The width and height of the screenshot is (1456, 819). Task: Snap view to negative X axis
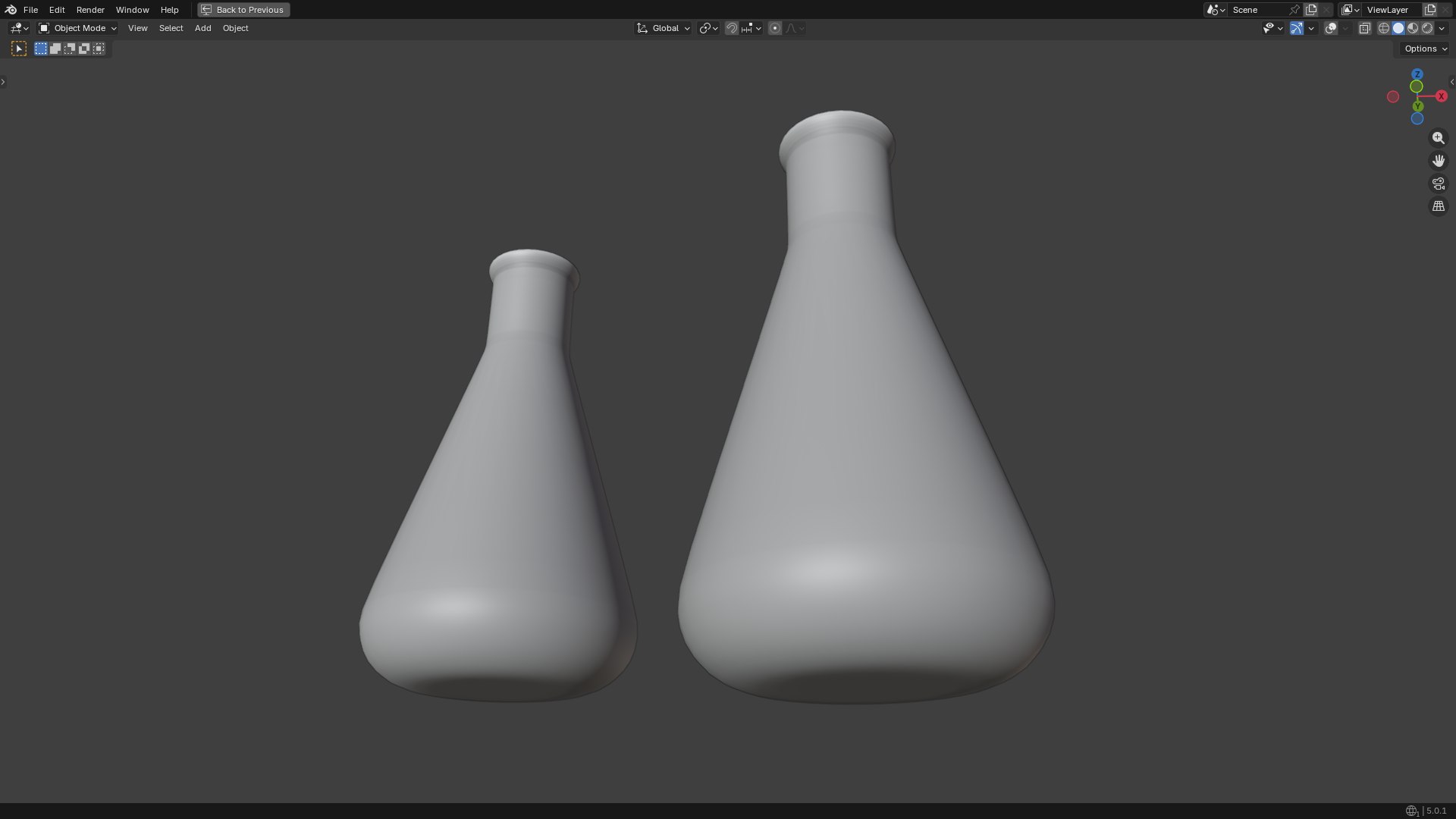coord(1393,96)
